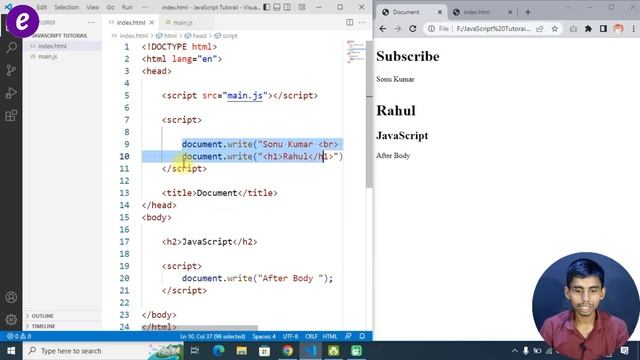Close the index.html editor tab
This screenshot has width=640, height=360.
click(x=152, y=22)
